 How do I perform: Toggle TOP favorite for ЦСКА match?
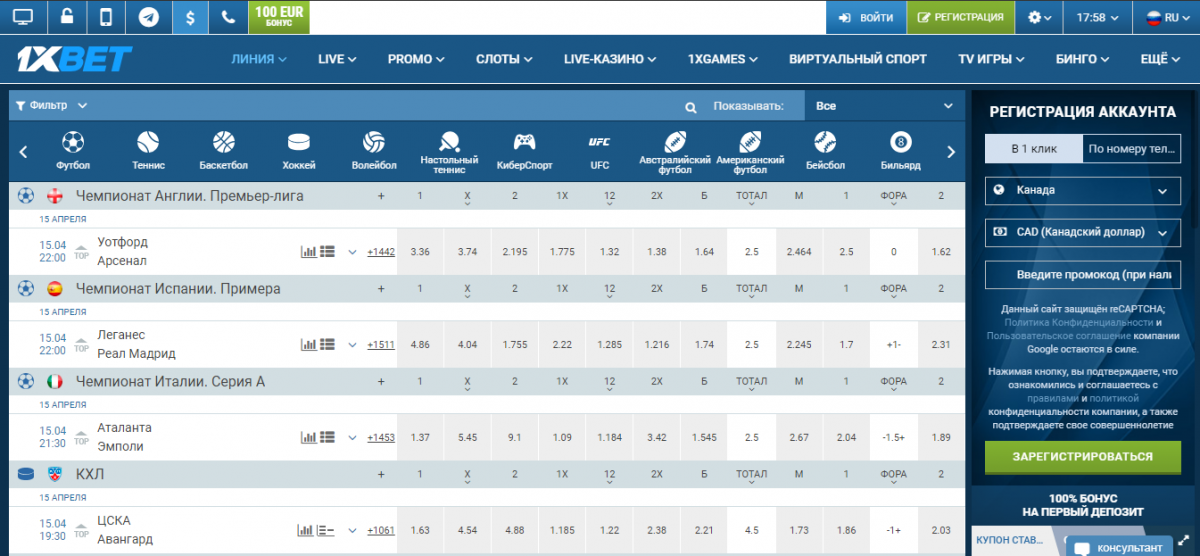click(82, 531)
